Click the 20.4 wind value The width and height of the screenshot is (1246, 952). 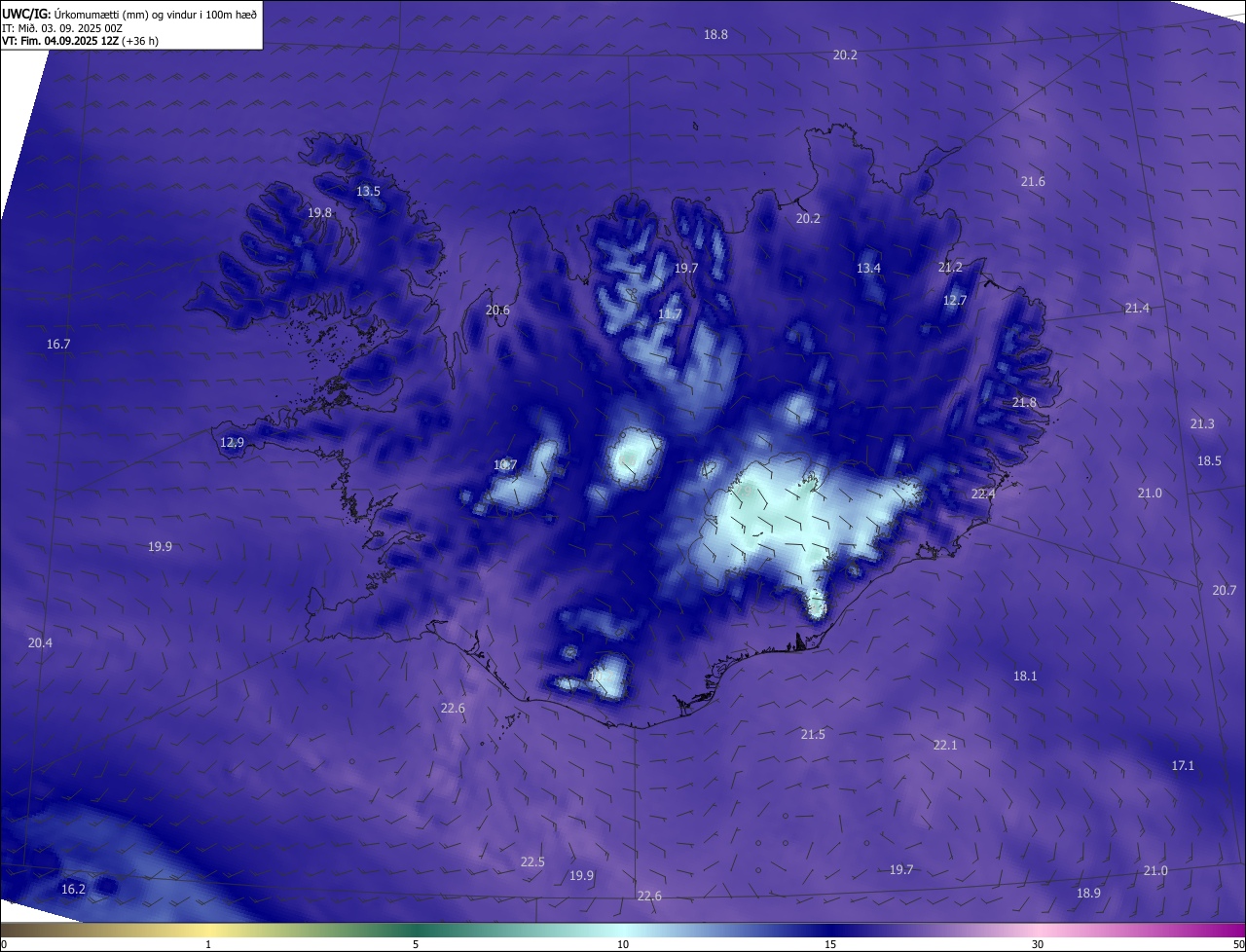pos(40,642)
